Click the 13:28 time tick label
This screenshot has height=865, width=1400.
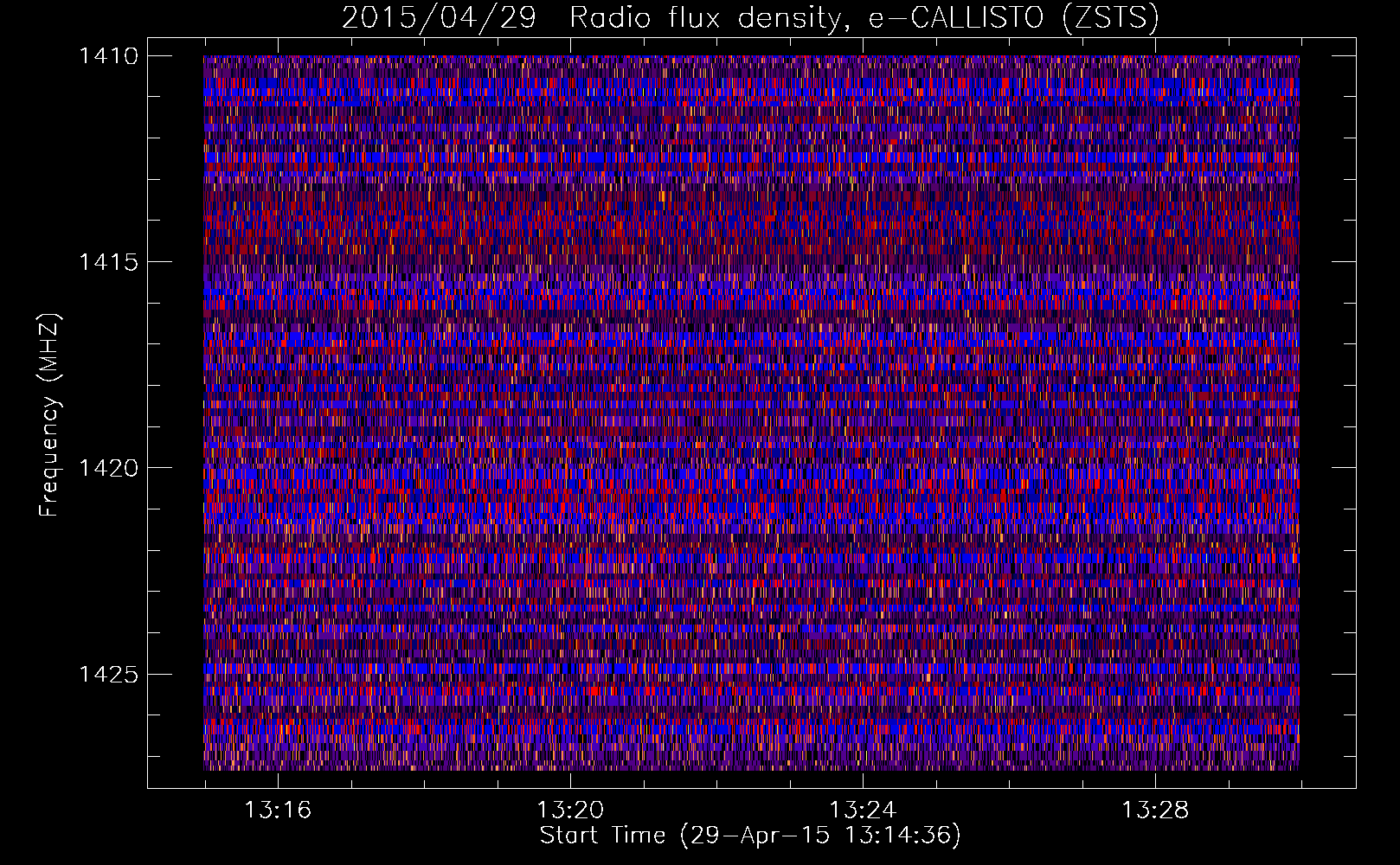pyautogui.click(x=1155, y=811)
